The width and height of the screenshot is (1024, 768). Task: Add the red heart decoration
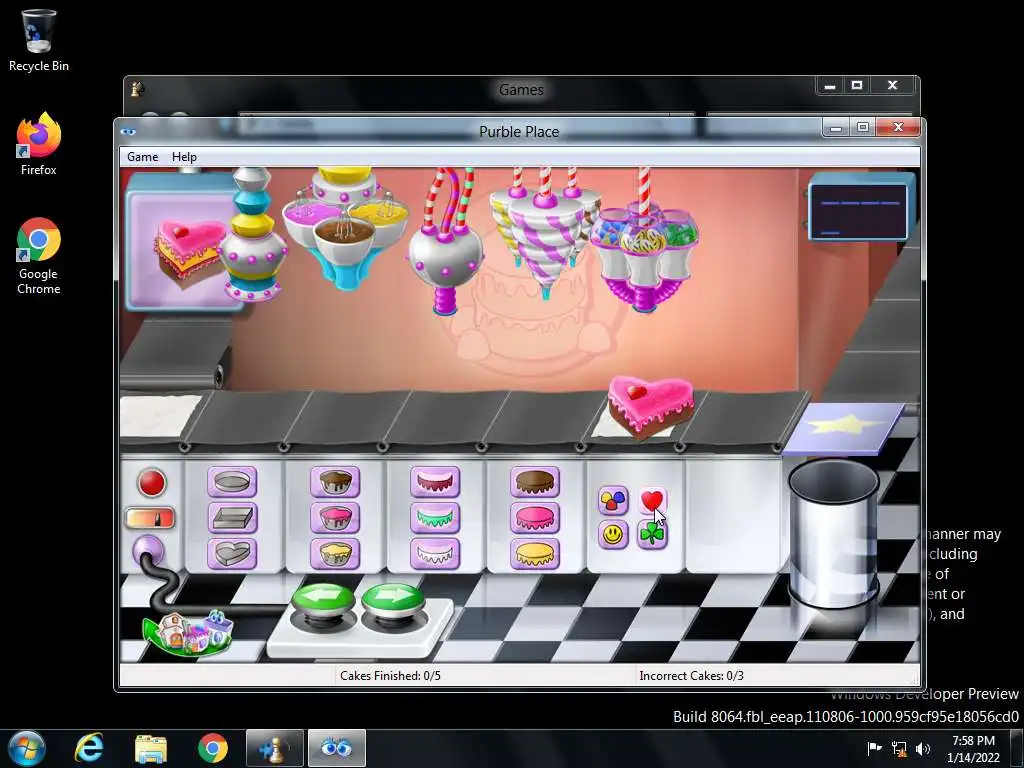pyautogui.click(x=652, y=501)
